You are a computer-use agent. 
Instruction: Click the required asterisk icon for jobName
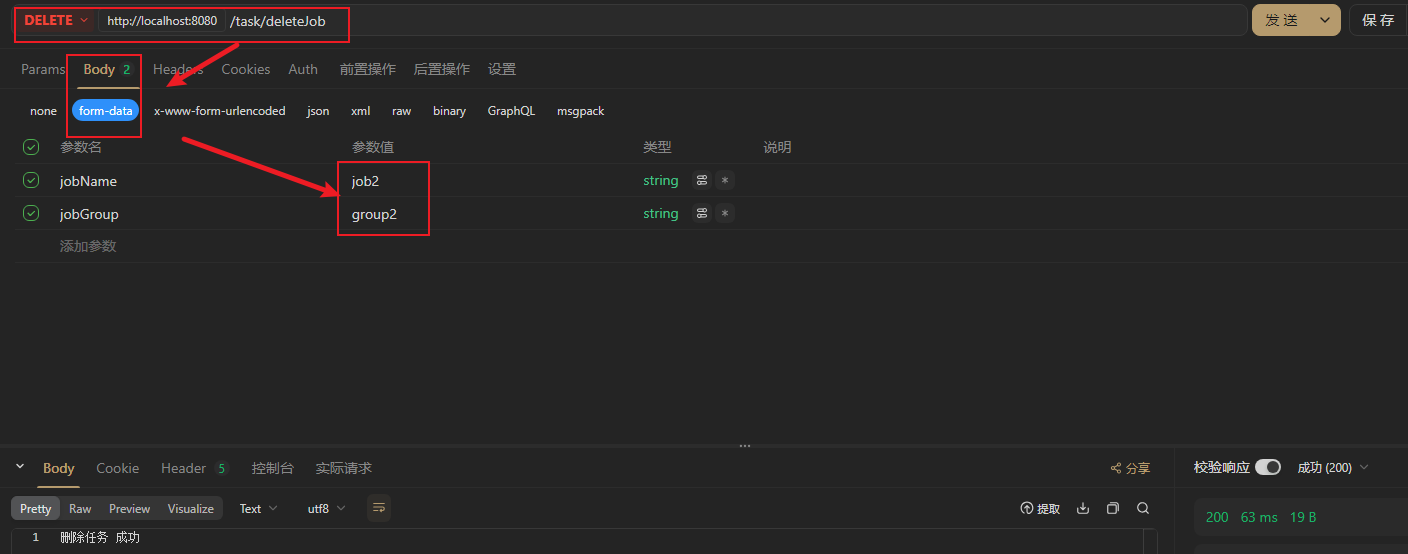(725, 181)
